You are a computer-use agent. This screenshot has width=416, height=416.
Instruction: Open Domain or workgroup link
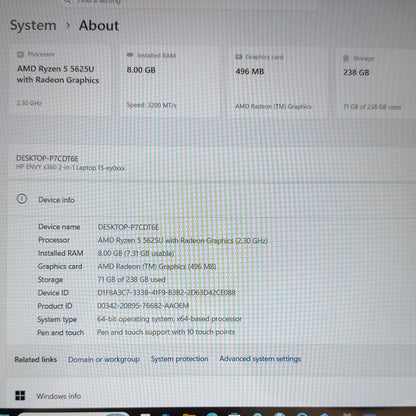click(104, 359)
